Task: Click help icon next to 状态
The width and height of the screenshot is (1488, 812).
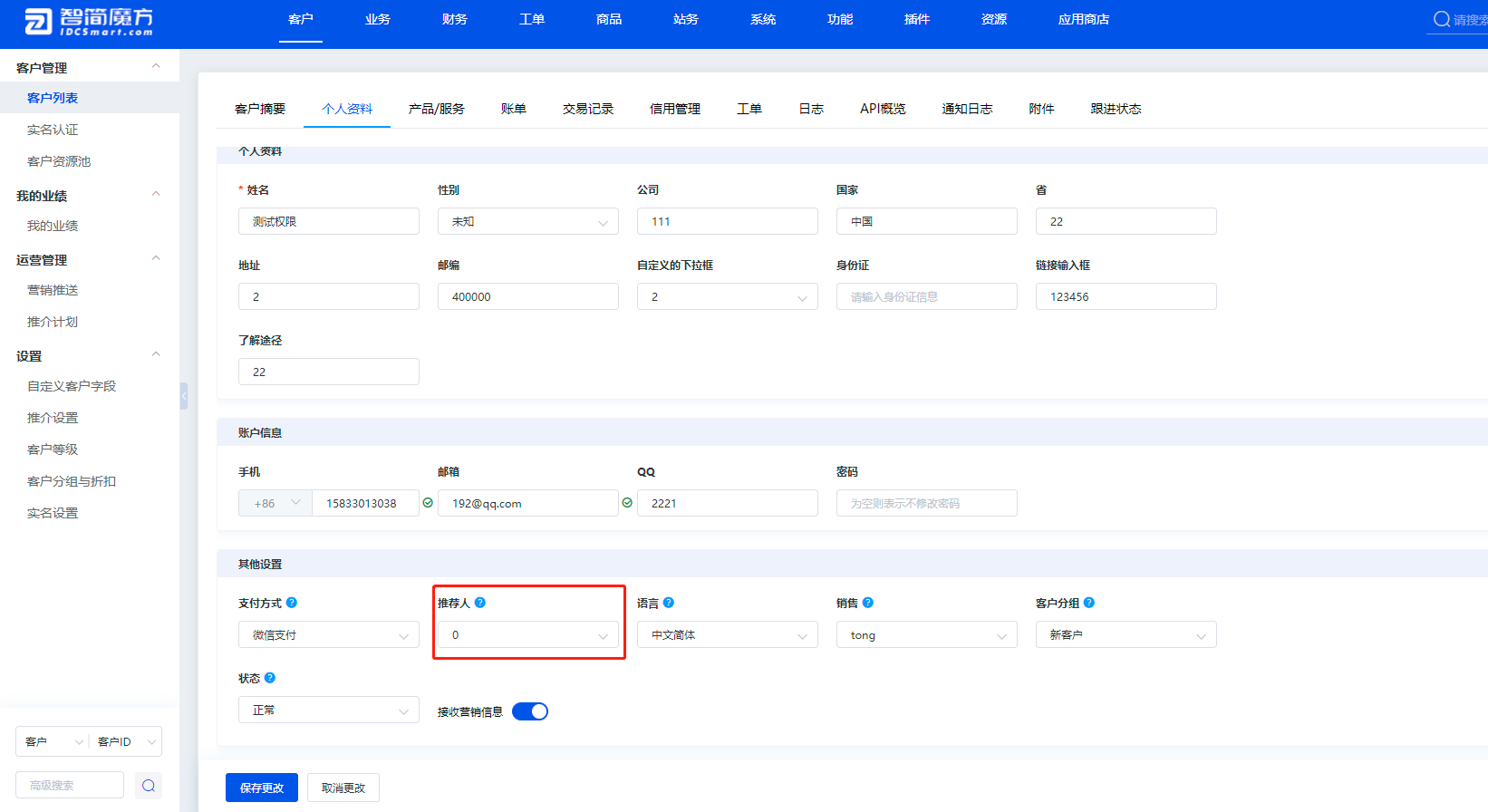Action: [x=270, y=678]
